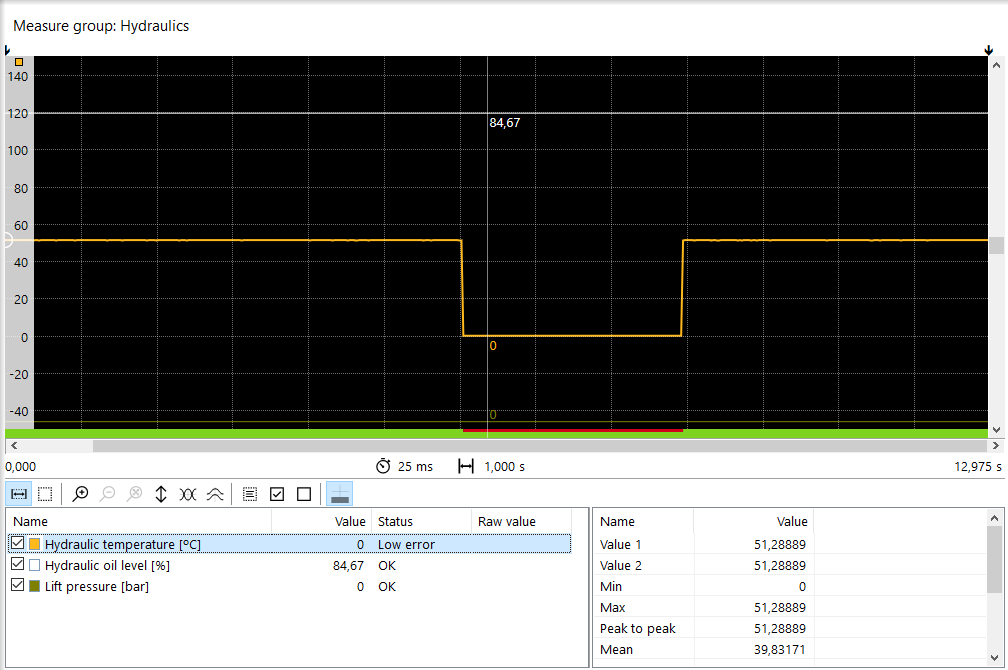Click graph horizontal scrollbar right arrow
The height and width of the screenshot is (670, 1008).
point(996,446)
